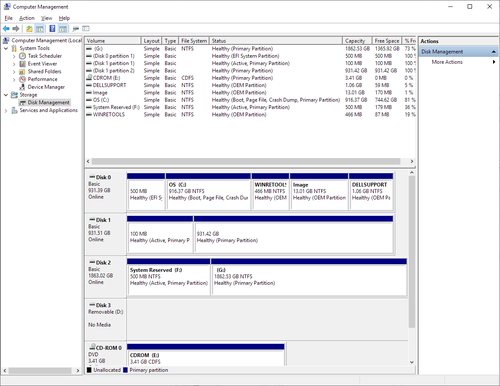Image resolution: width=500 pixels, height=386 pixels.
Task: Open the Help toolbar icon
Action: coord(52,29)
